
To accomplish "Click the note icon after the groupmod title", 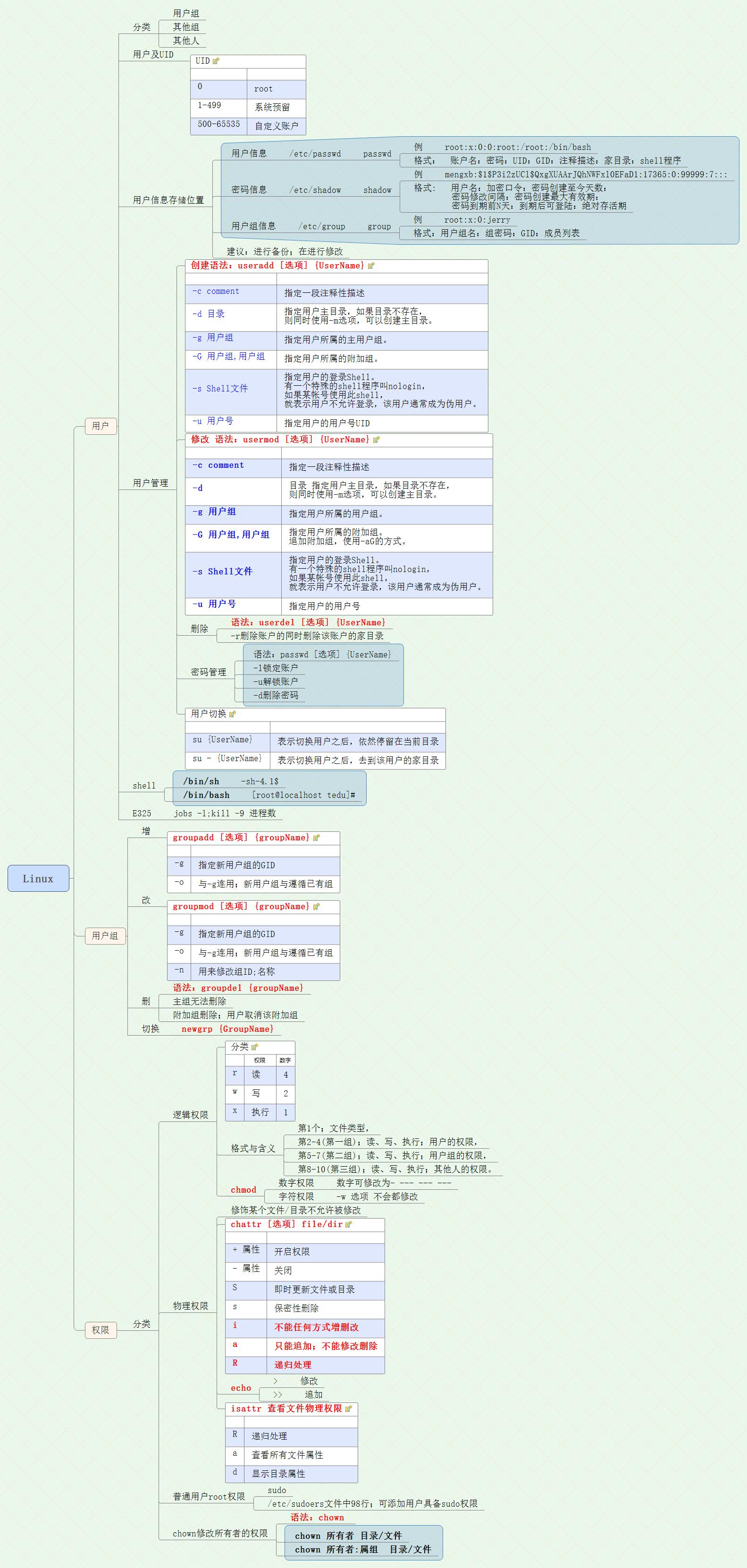I will pyautogui.click(x=316, y=907).
